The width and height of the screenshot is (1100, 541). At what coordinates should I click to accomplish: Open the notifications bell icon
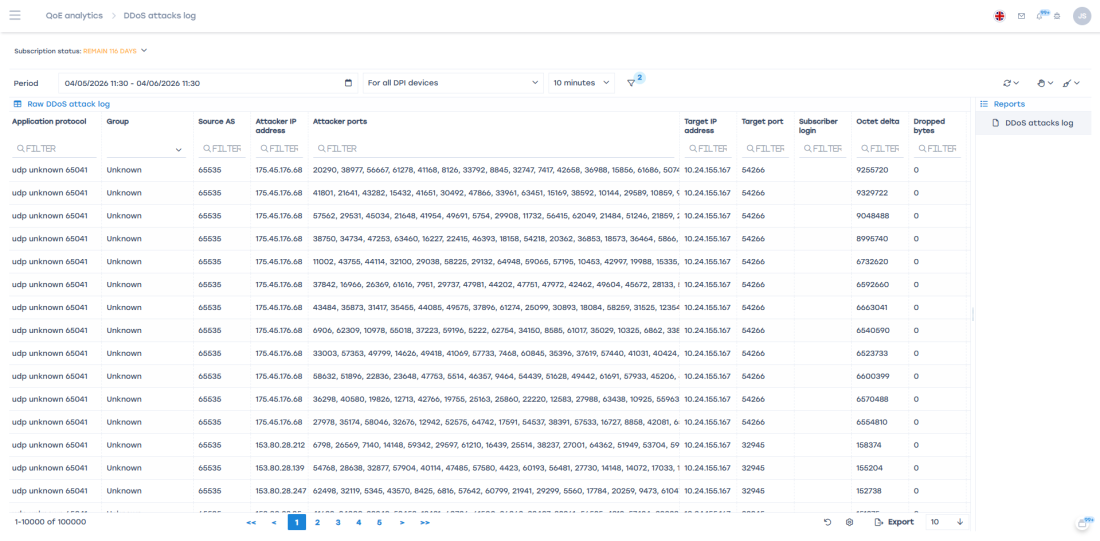[1040, 16]
